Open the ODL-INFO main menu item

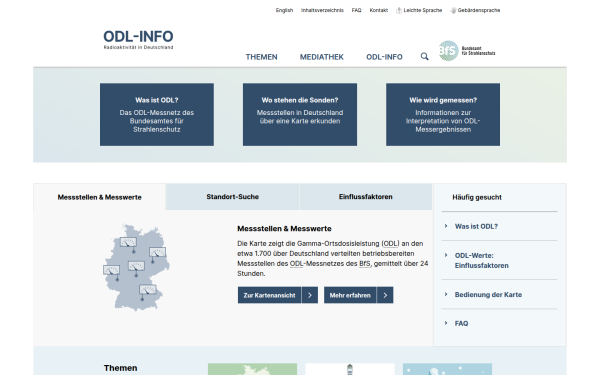(384, 57)
